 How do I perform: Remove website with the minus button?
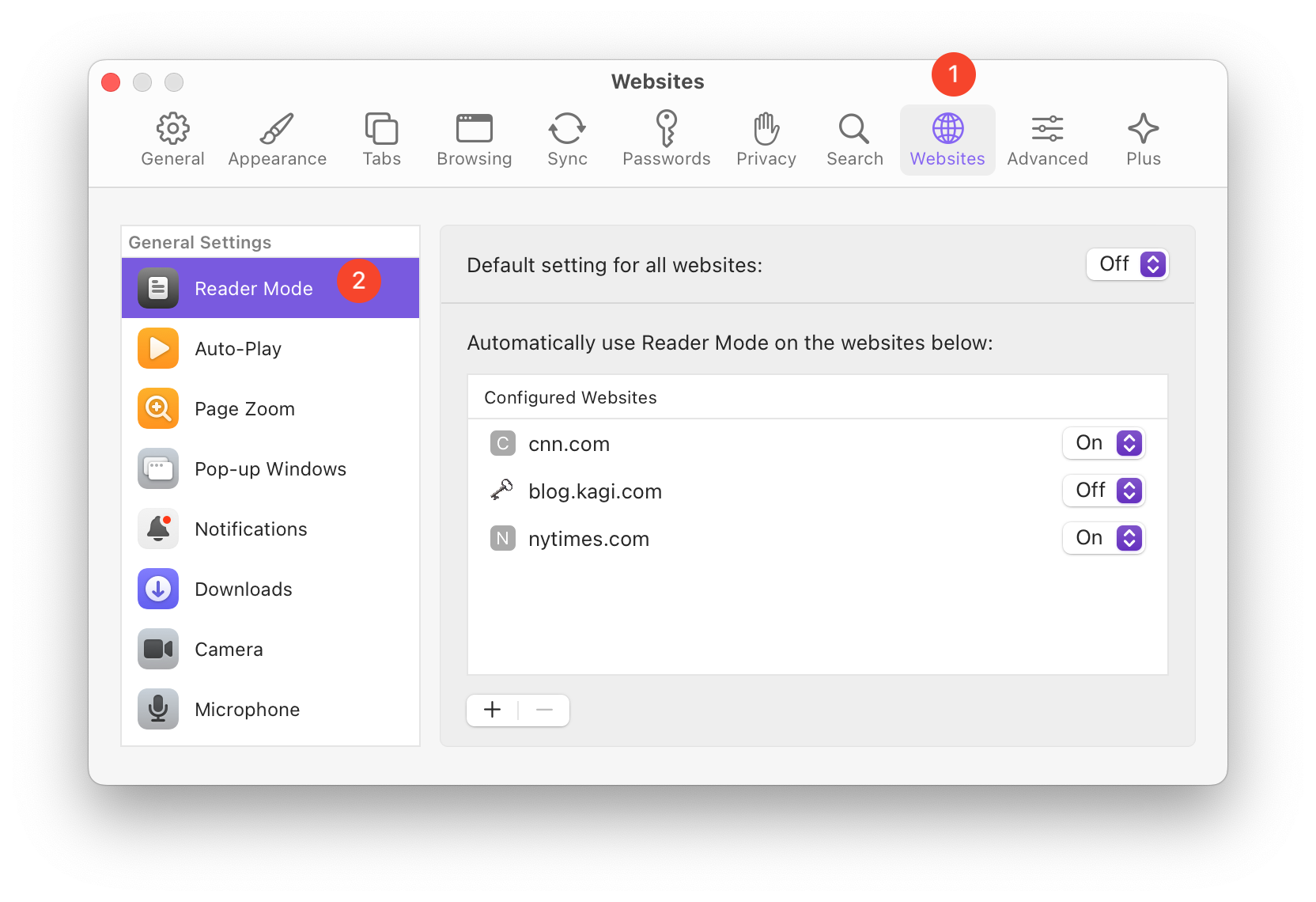click(x=544, y=710)
